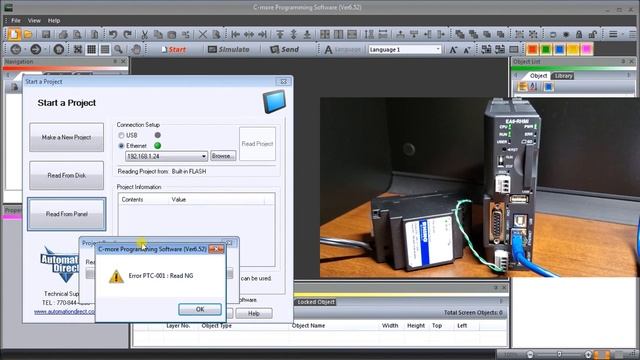Click the Undo arrow icon
640x360 pixels.
pos(113,35)
